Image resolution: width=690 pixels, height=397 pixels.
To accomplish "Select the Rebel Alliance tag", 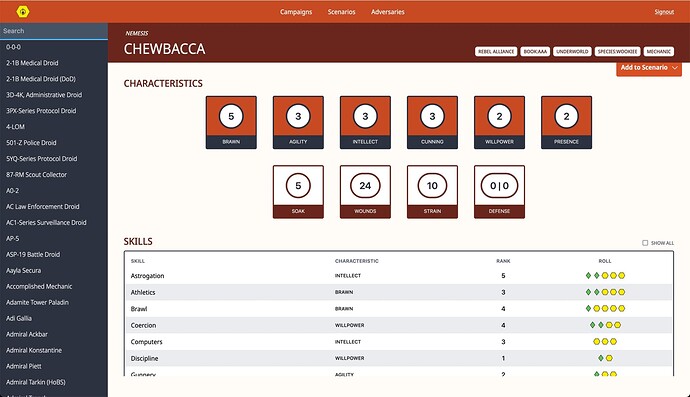I will pyautogui.click(x=496, y=51).
